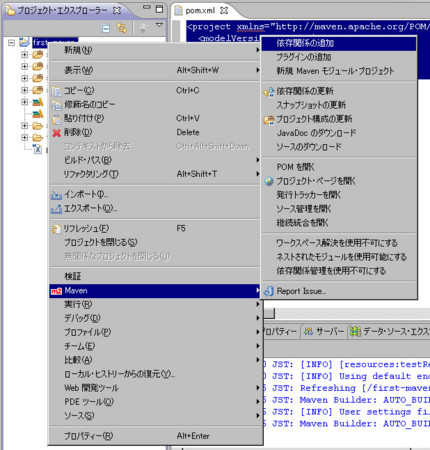This screenshot has width=430, height=450.
Task: Choose ローカル・ヒストリーからの復元(Y)
Action: coord(155,374)
